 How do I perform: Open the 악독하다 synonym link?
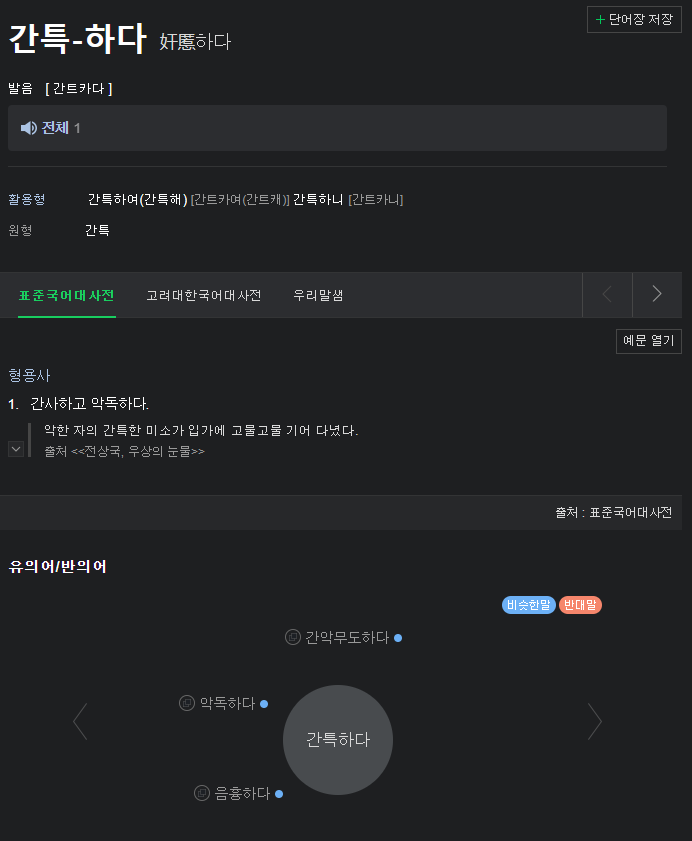coord(227,703)
